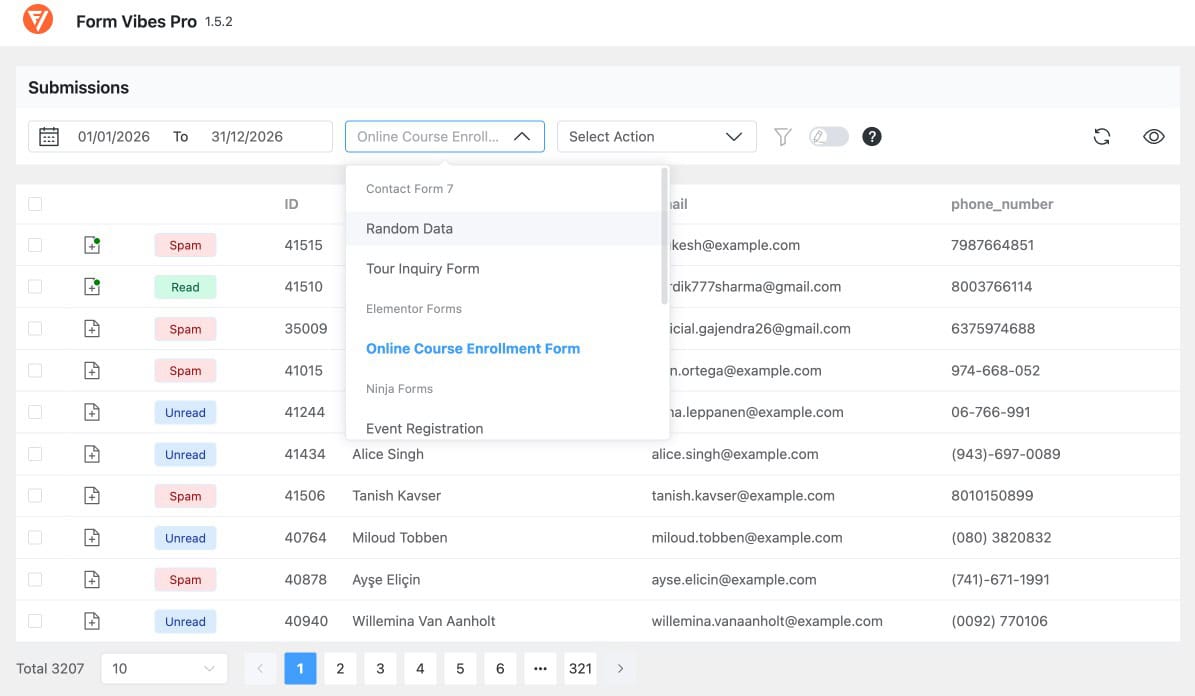The width and height of the screenshot is (1195, 696).
Task: Click the next page arrow
Action: click(x=620, y=669)
